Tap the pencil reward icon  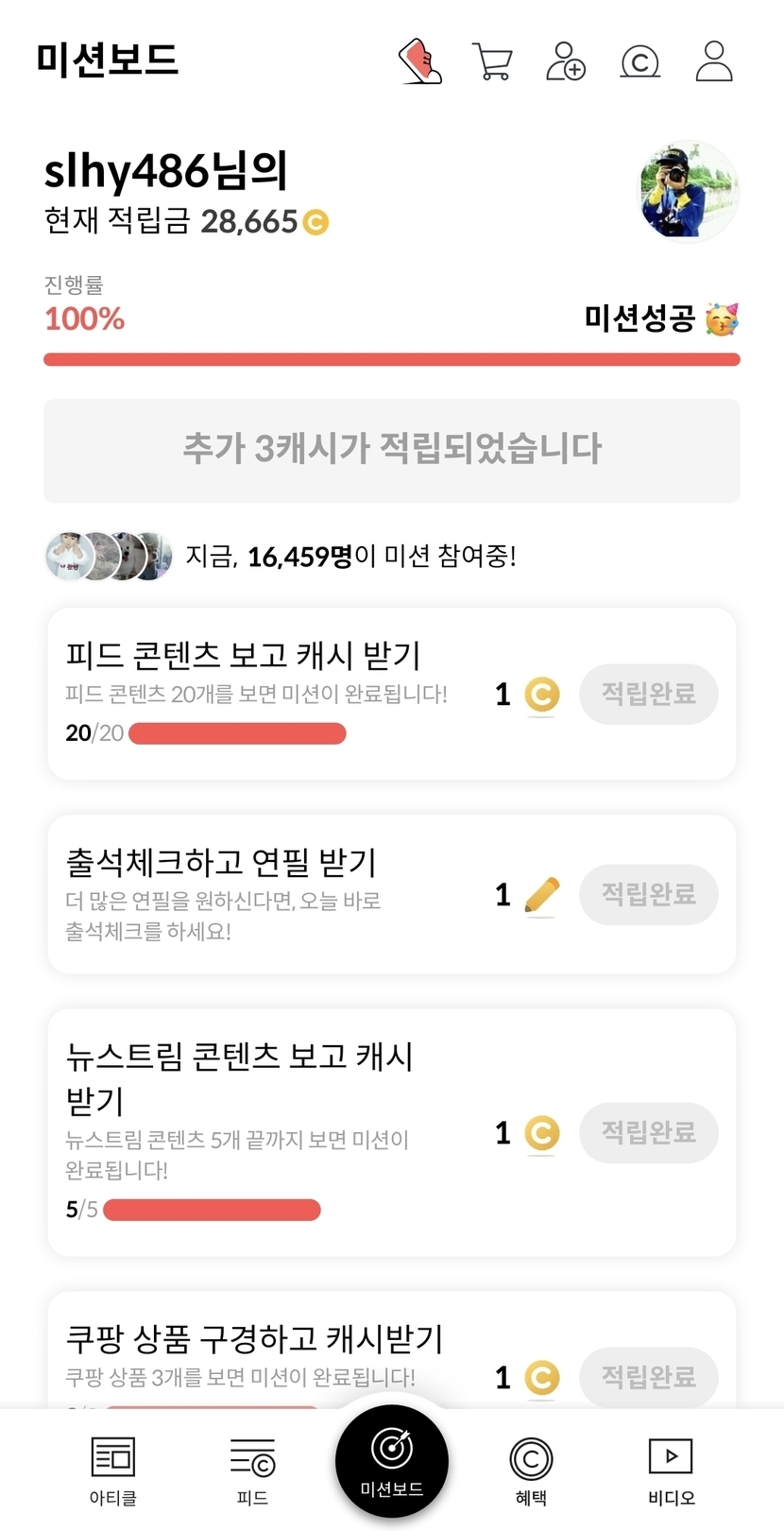pos(541,895)
